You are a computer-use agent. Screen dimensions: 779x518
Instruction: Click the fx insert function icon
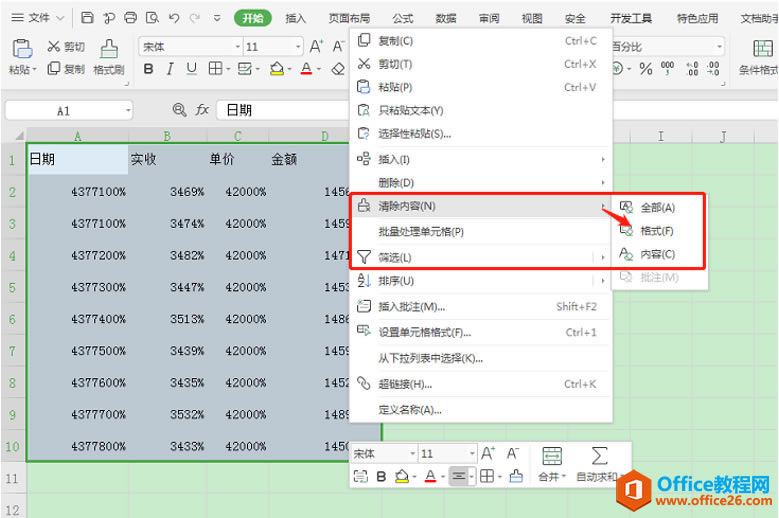[x=202, y=109]
